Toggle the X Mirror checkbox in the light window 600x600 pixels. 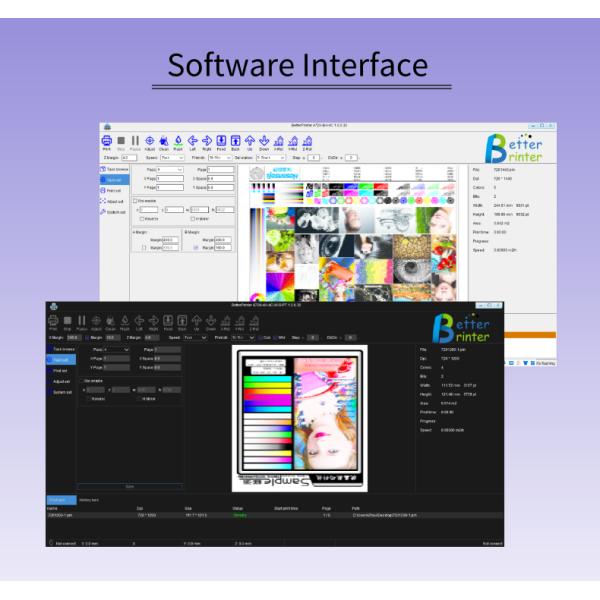pyautogui.click(x=142, y=218)
